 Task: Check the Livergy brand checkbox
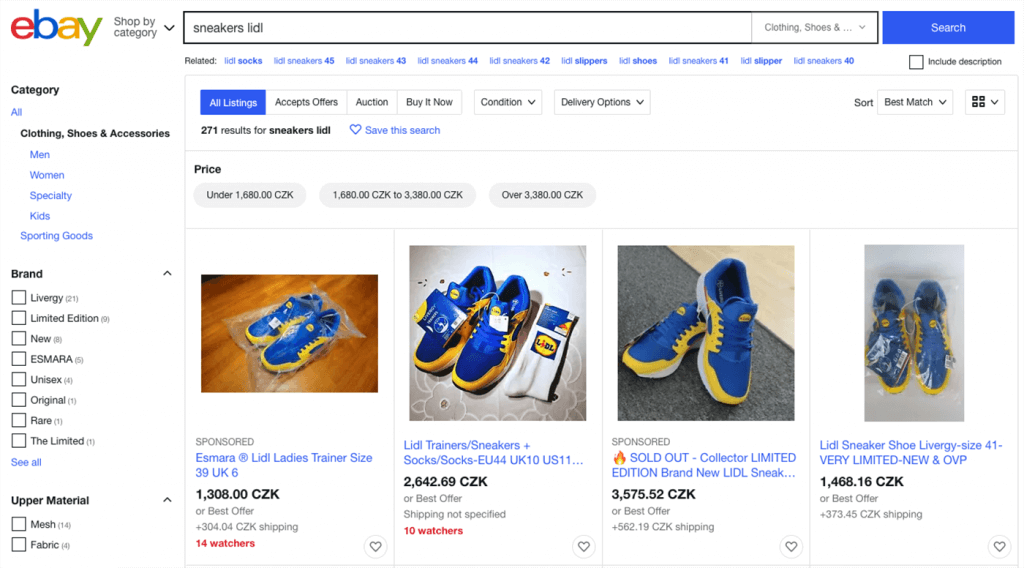coord(18,298)
